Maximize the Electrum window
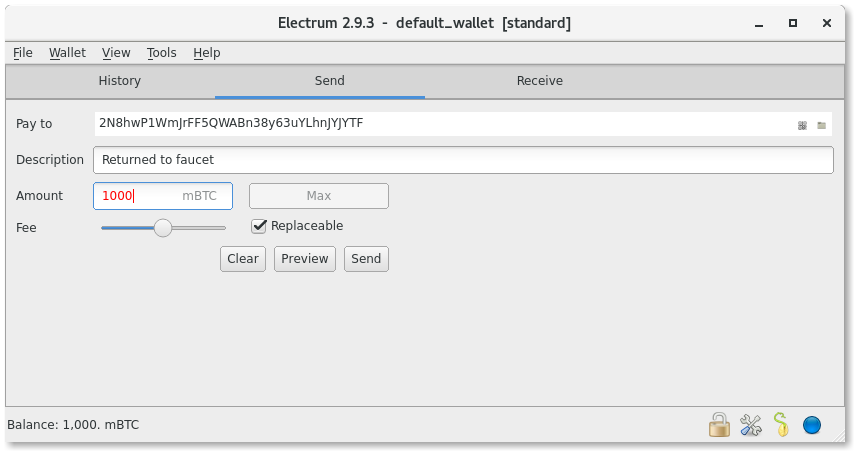Image resolution: width=854 pixels, height=451 pixels. (793, 23)
